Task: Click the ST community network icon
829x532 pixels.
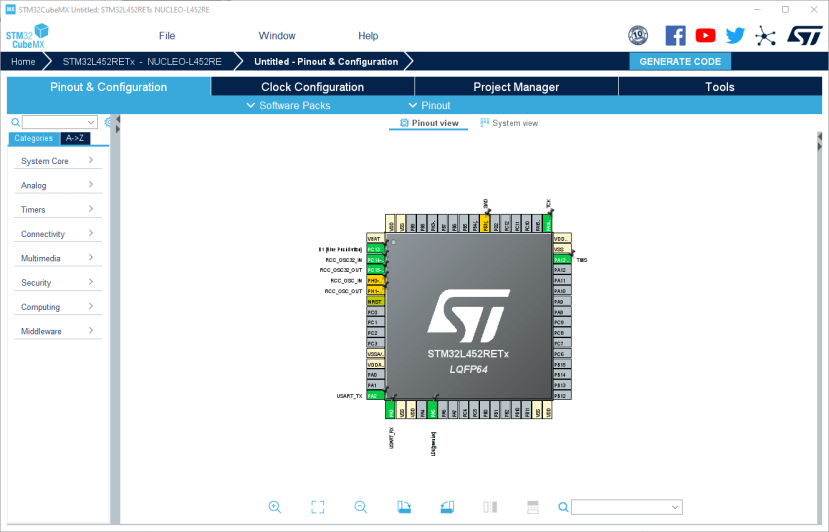Action: [765, 36]
